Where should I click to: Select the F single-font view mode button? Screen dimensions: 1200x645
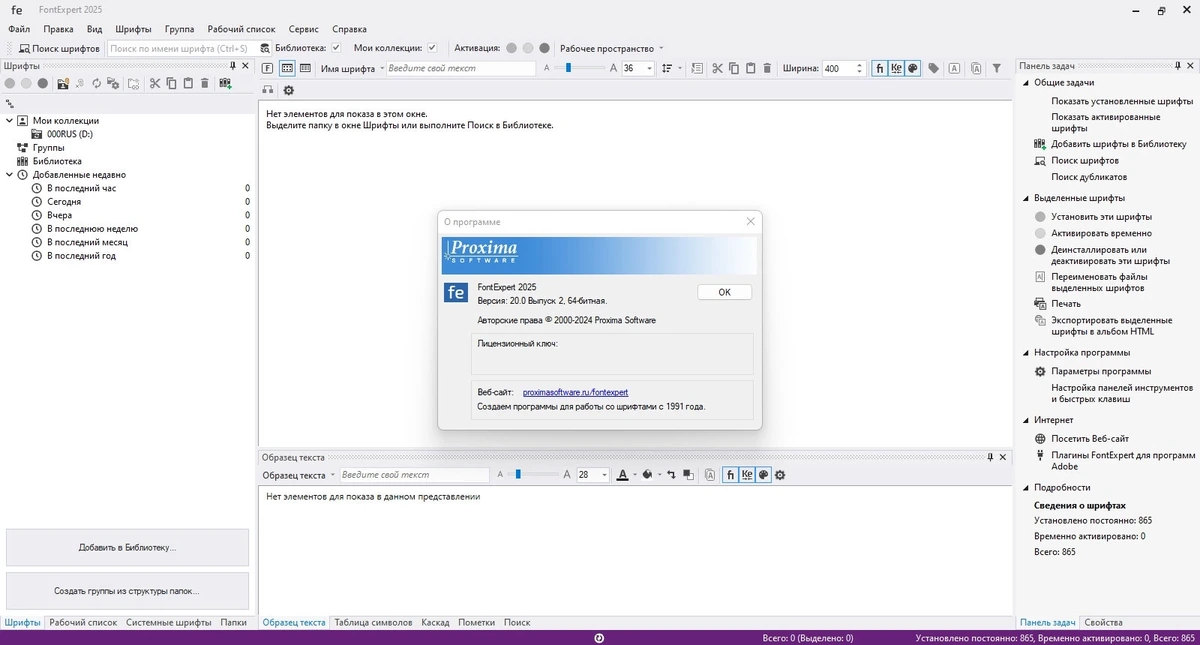point(268,68)
